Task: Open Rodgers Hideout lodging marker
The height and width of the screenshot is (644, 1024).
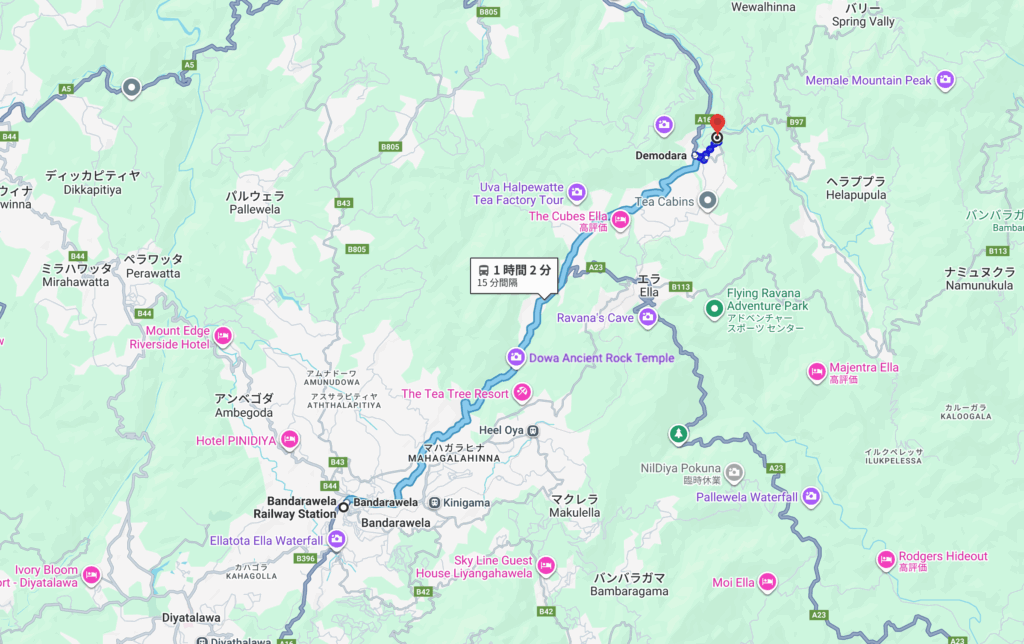Action: point(886,560)
